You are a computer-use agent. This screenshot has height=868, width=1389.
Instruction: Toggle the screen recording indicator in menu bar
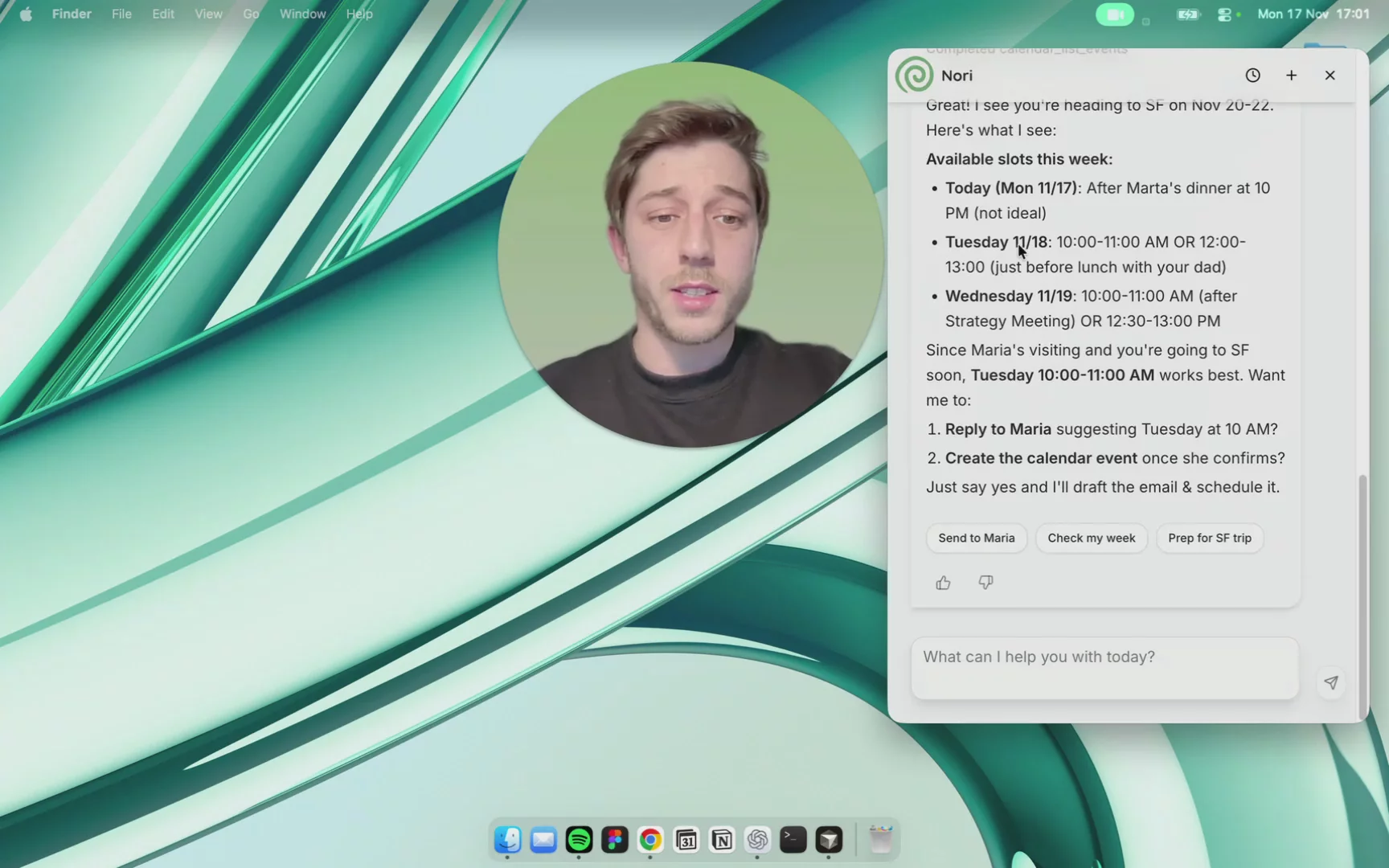[x=1114, y=14]
